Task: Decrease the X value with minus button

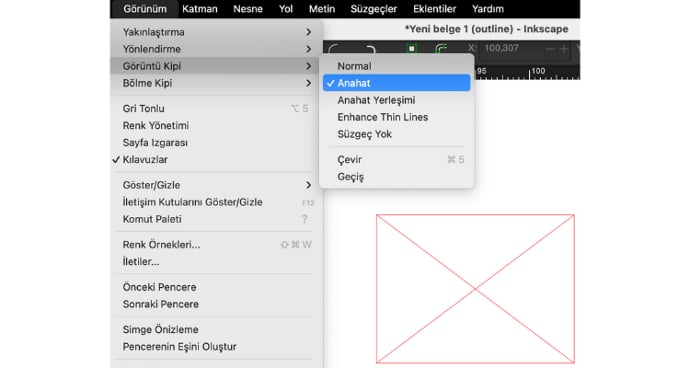Action: (550, 49)
